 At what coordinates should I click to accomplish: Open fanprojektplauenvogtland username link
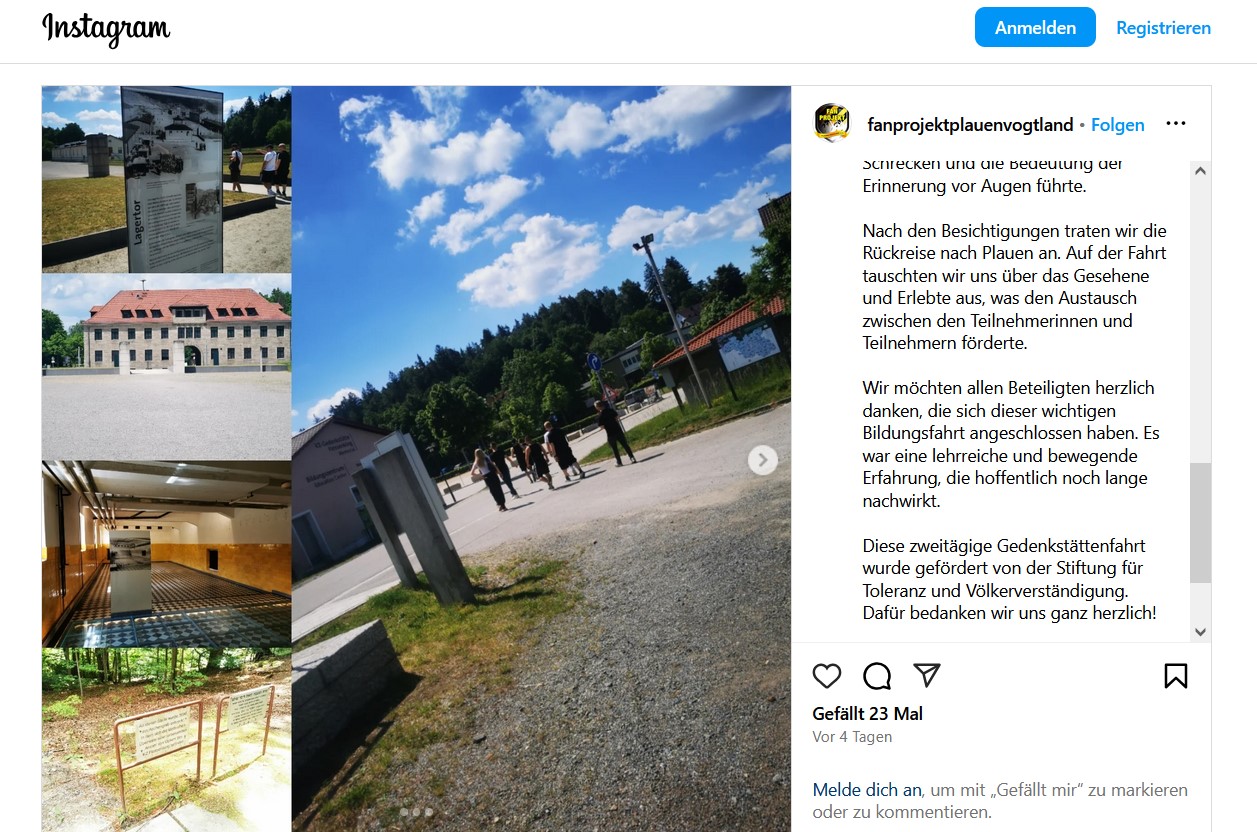970,125
